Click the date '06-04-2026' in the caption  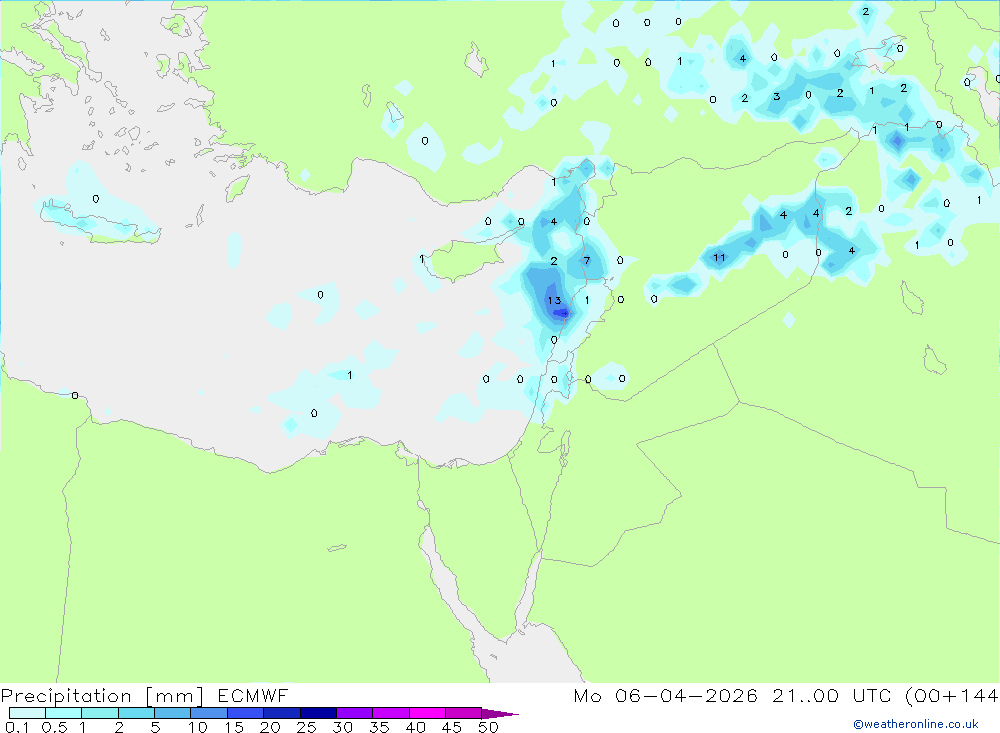point(686,695)
